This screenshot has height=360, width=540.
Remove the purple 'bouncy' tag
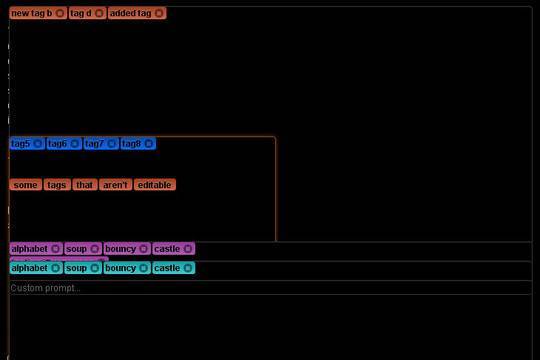(144, 248)
